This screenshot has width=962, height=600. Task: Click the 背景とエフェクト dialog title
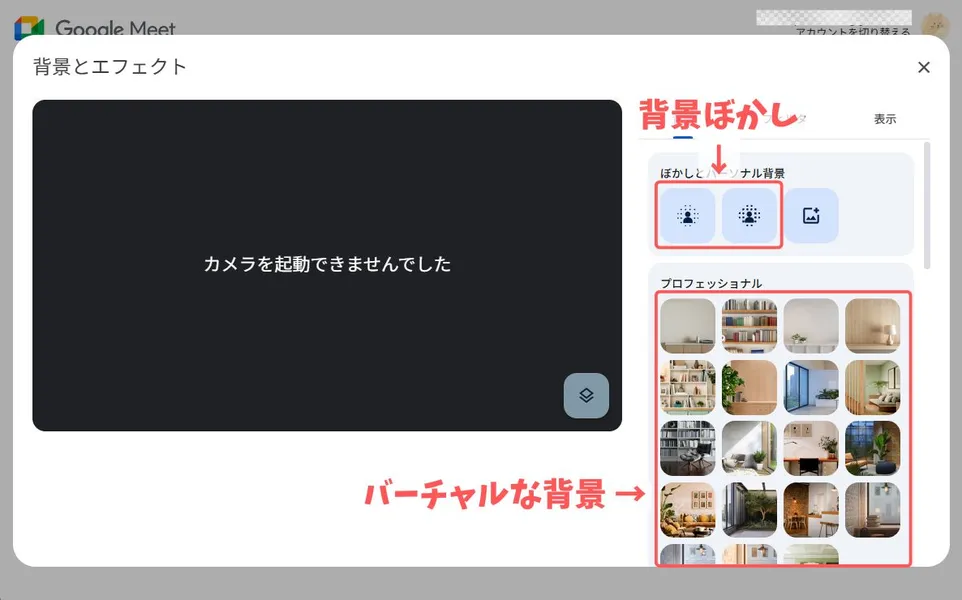pos(110,67)
